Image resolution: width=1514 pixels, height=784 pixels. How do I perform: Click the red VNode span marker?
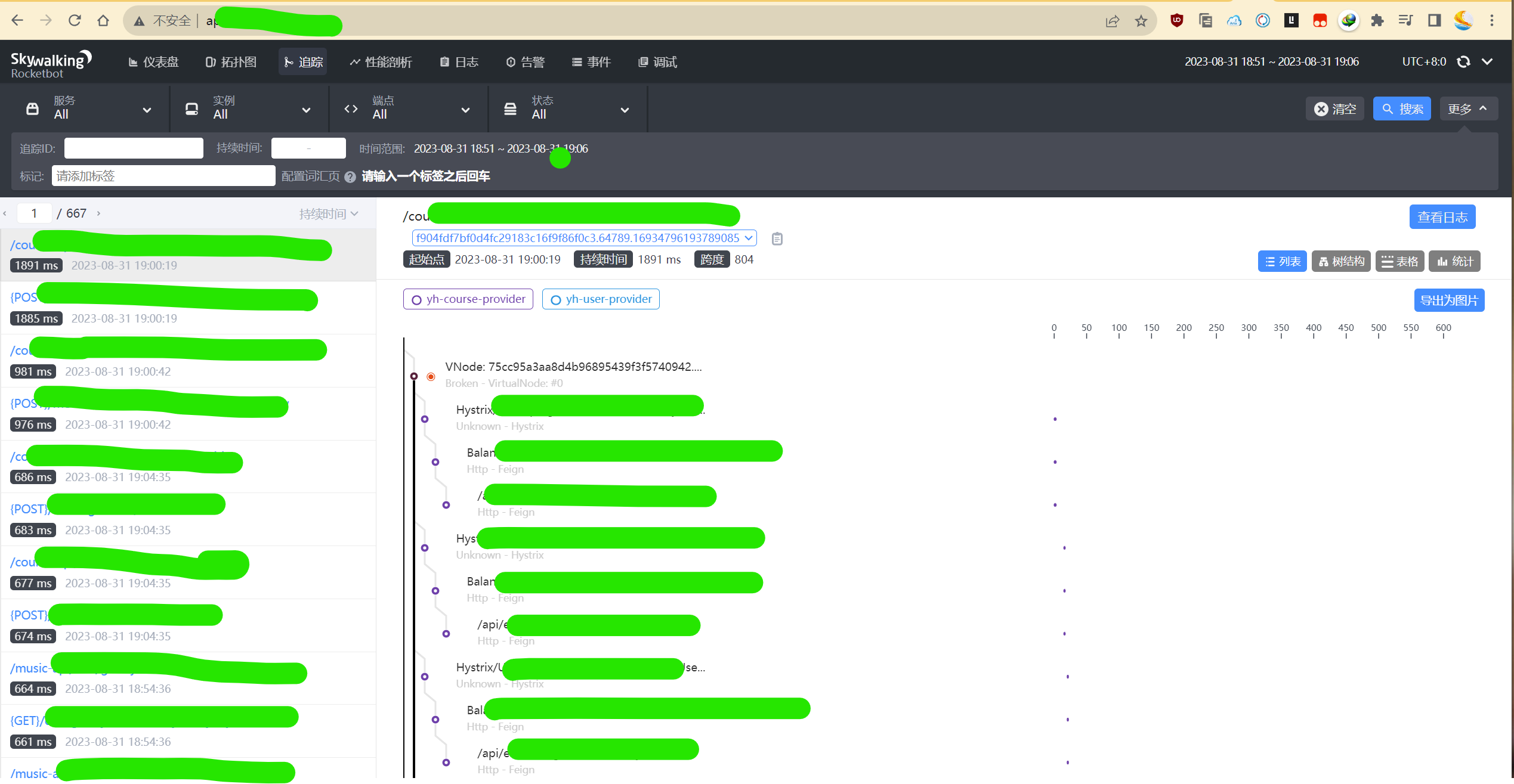(431, 377)
